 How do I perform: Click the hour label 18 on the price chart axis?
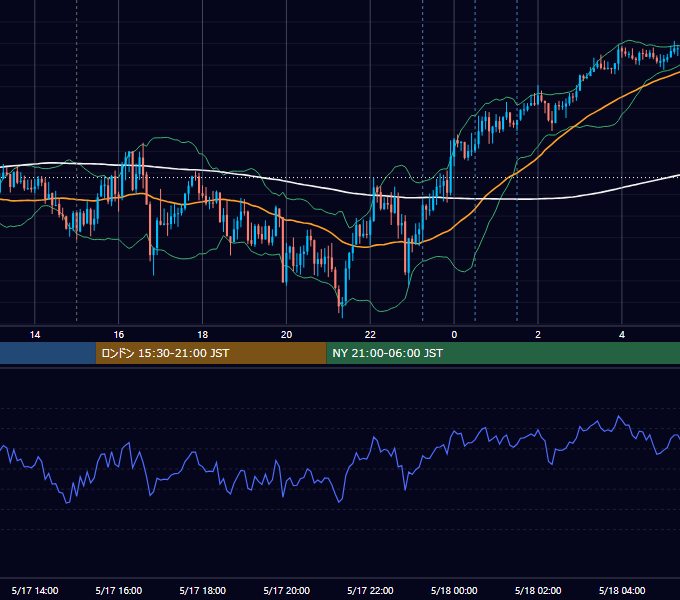click(203, 335)
